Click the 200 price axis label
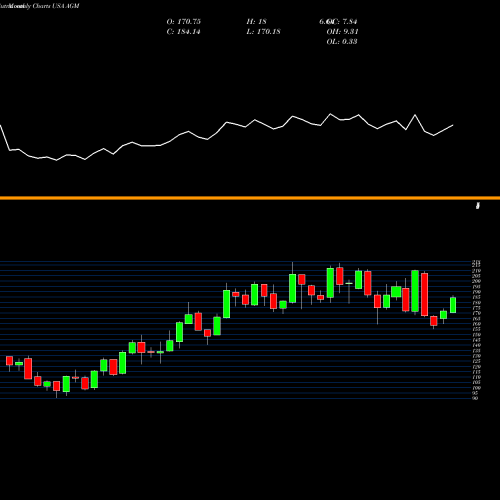500x500 pixels. tap(476, 281)
